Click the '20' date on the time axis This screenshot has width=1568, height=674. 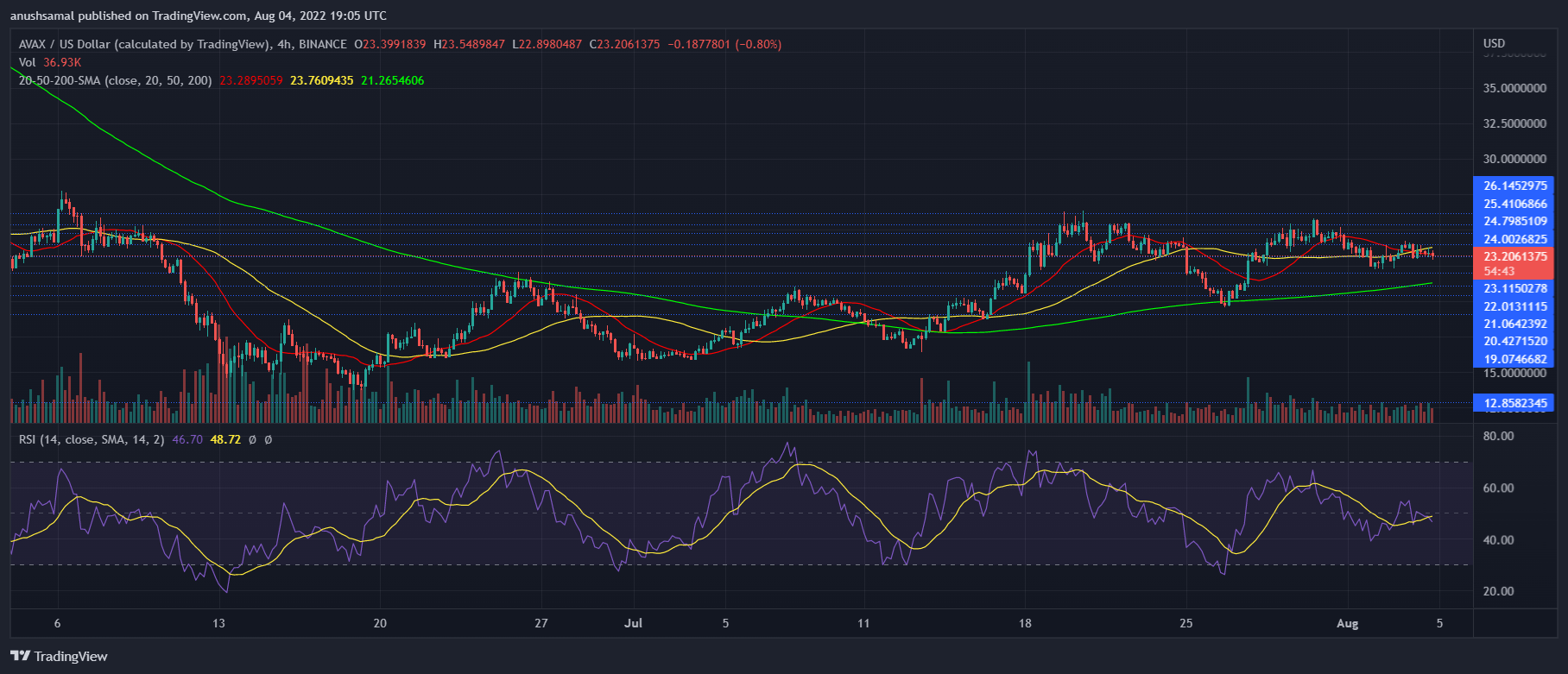[380, 623]
